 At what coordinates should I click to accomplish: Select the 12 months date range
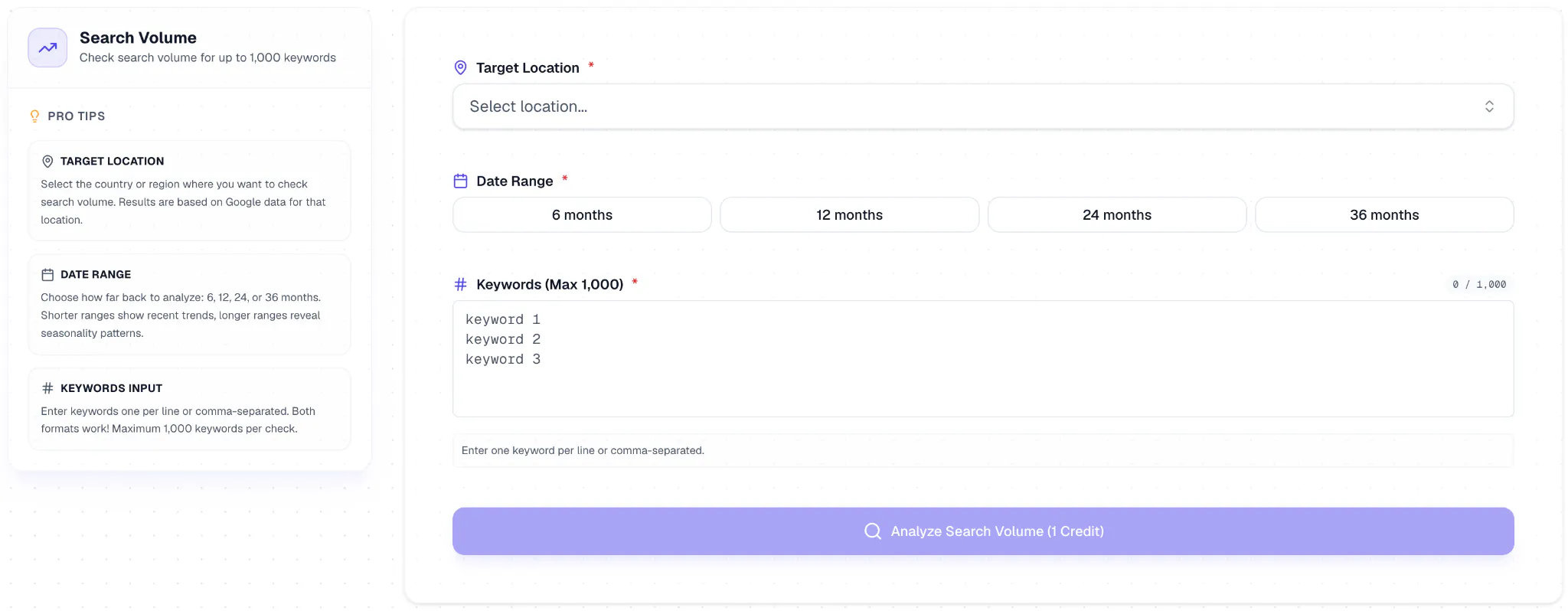[849, 215]
